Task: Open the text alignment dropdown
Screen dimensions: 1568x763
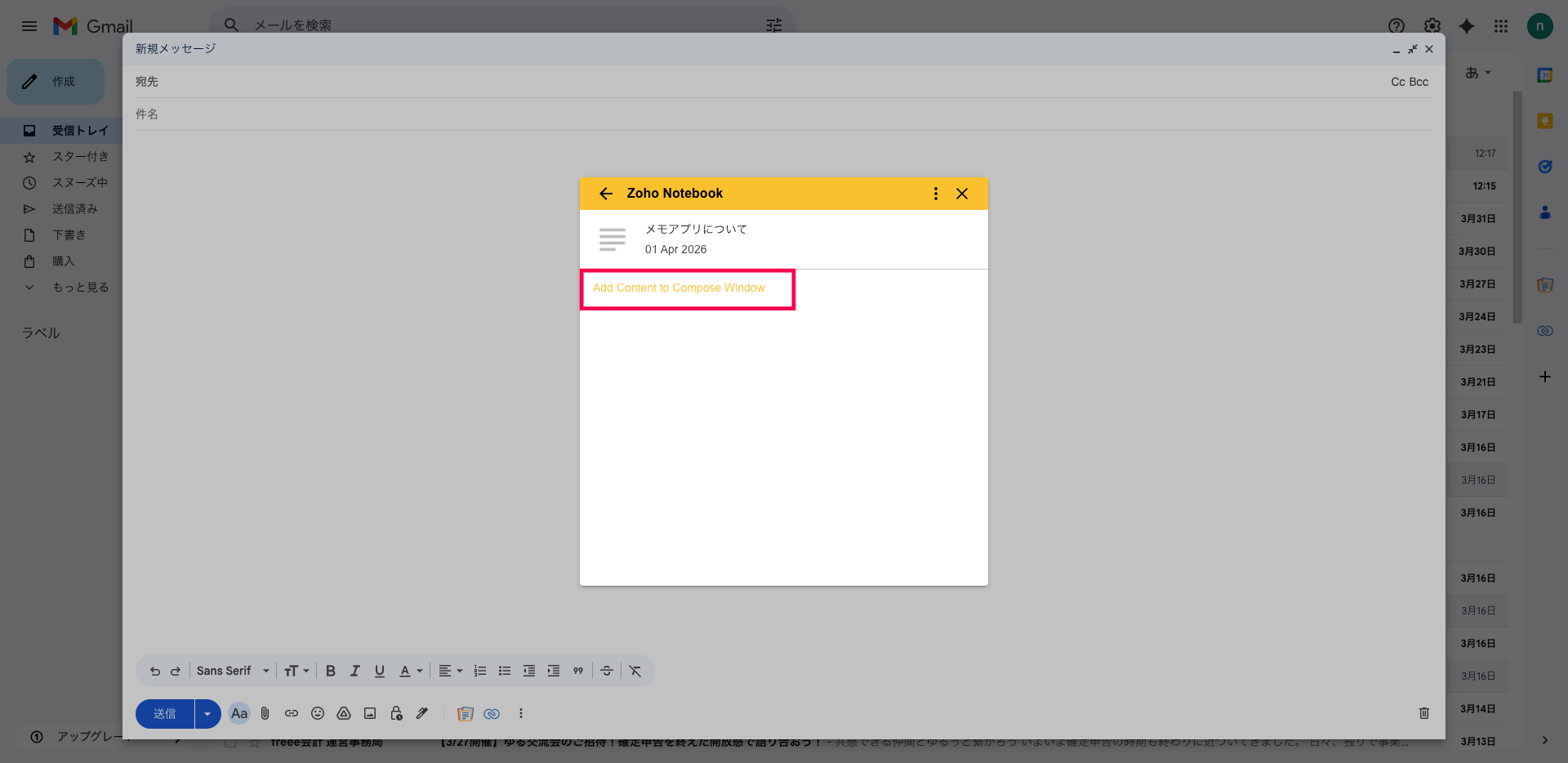Action: click(450, 671)
